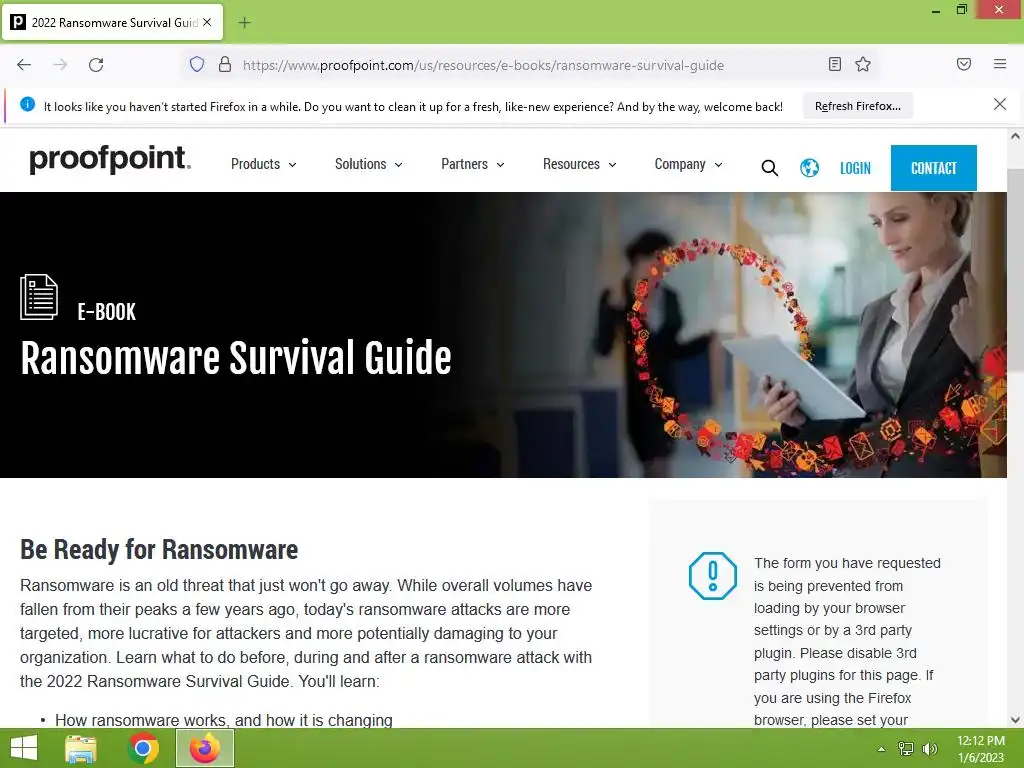
Task: Click the LOGIN link
Action: click(855, 168)
